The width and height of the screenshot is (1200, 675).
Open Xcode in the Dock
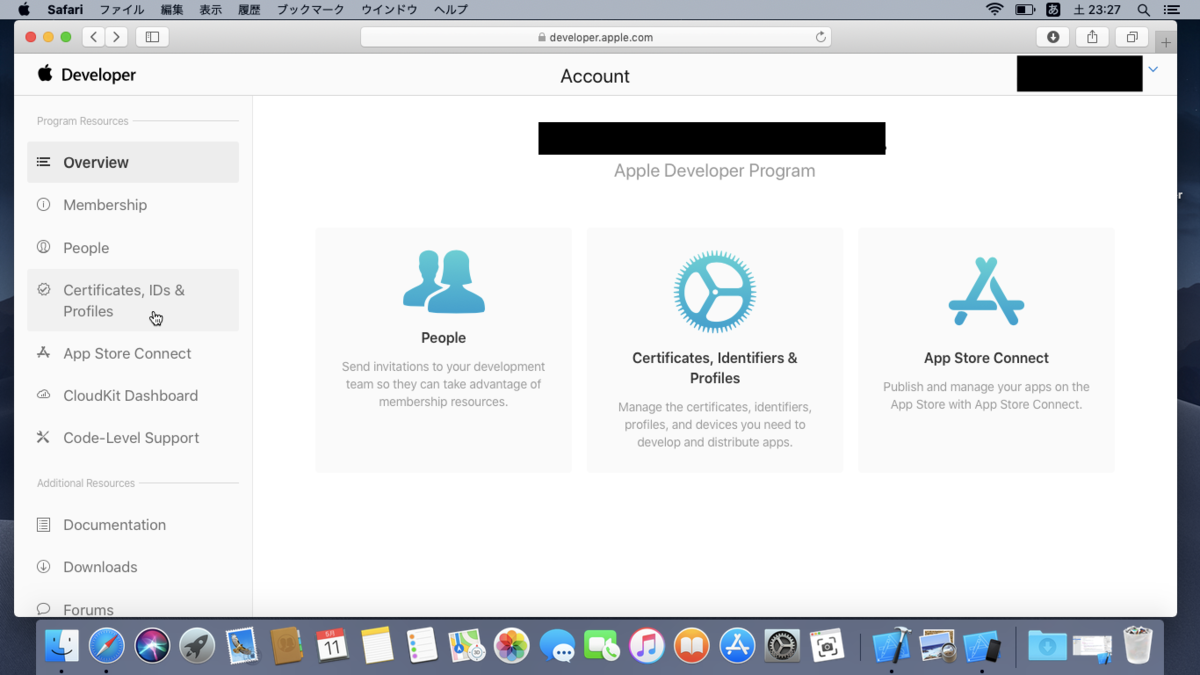pos(891,646)
